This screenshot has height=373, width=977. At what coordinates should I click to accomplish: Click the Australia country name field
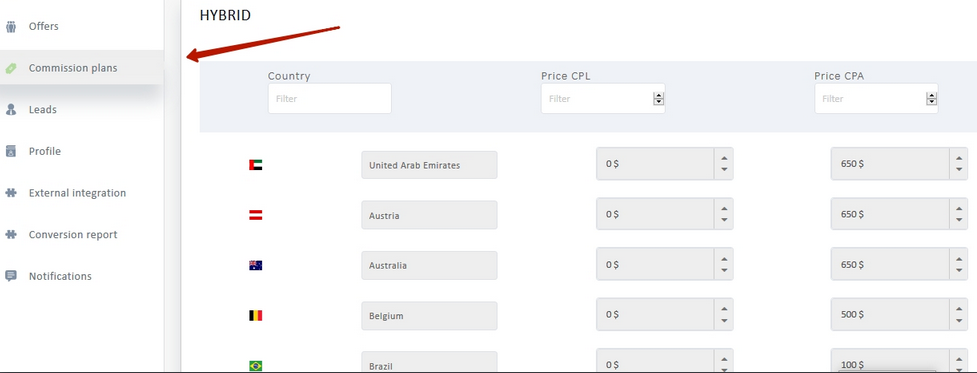429,265
